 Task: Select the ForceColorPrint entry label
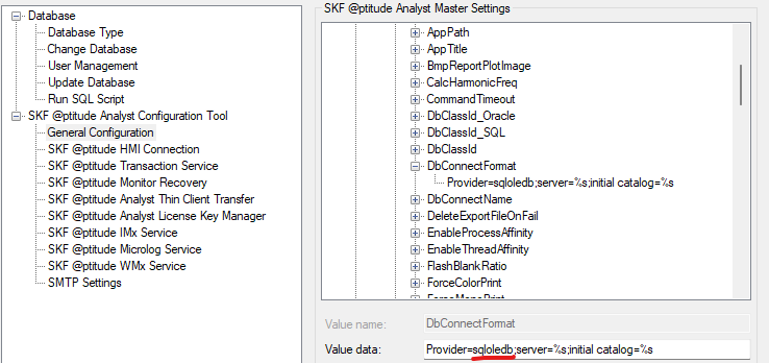464,283
